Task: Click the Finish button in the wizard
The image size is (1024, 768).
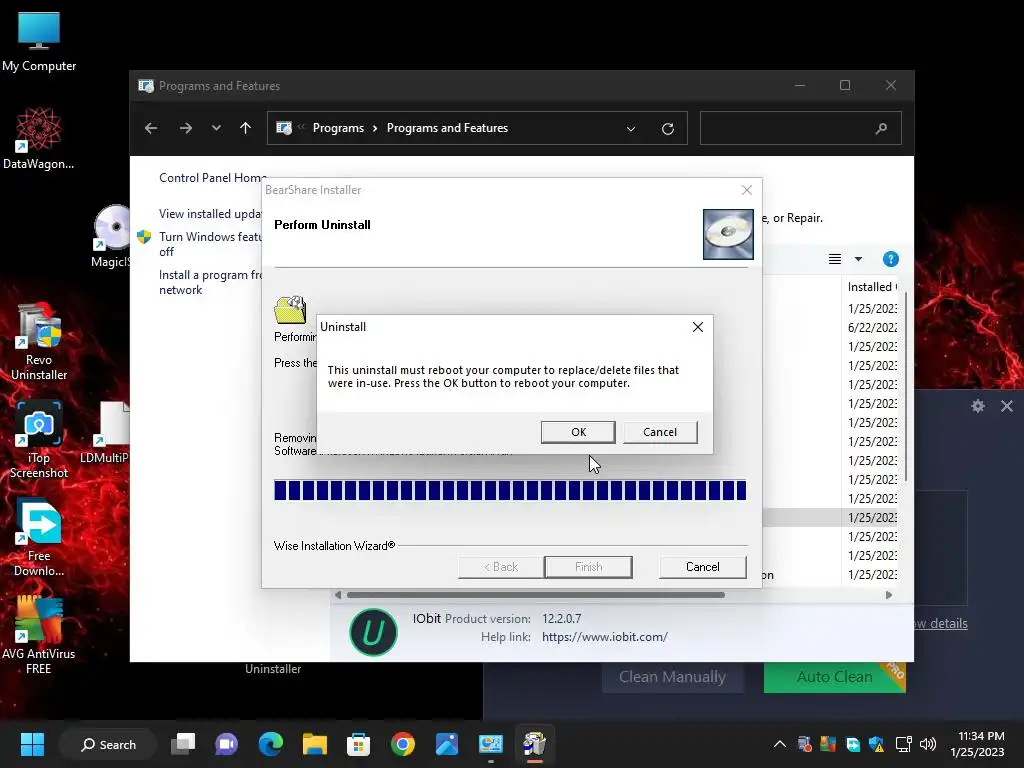Action: pyautogui.click(x=588, y=567)
